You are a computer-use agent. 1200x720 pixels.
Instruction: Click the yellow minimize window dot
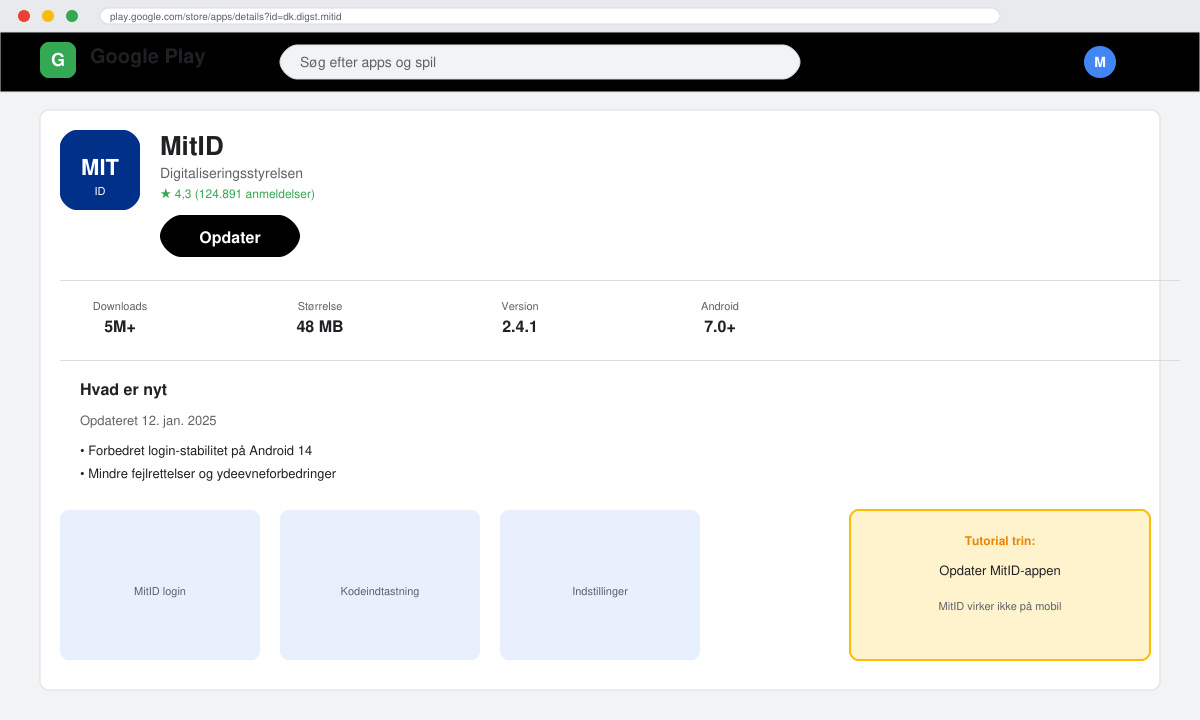click(48, 16)
